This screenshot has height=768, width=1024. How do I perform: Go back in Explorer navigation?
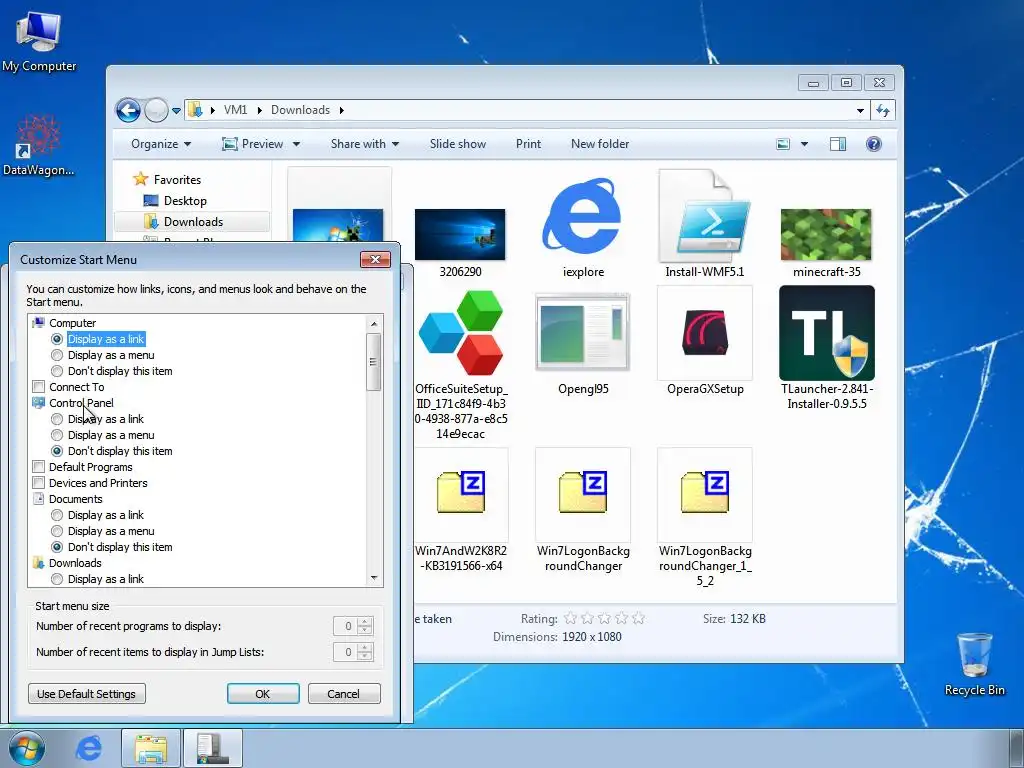[129, 110]
